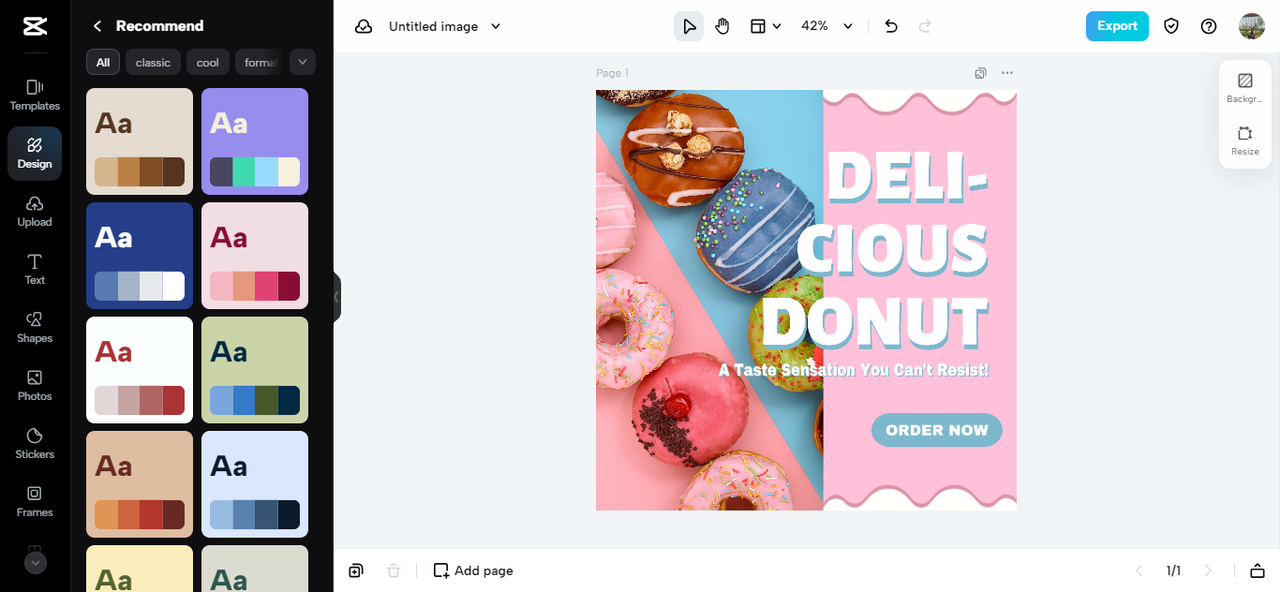Viewport: 1280px width, 592px height.
Task: Apply the tan orange red theme
Action: (140, 484)
